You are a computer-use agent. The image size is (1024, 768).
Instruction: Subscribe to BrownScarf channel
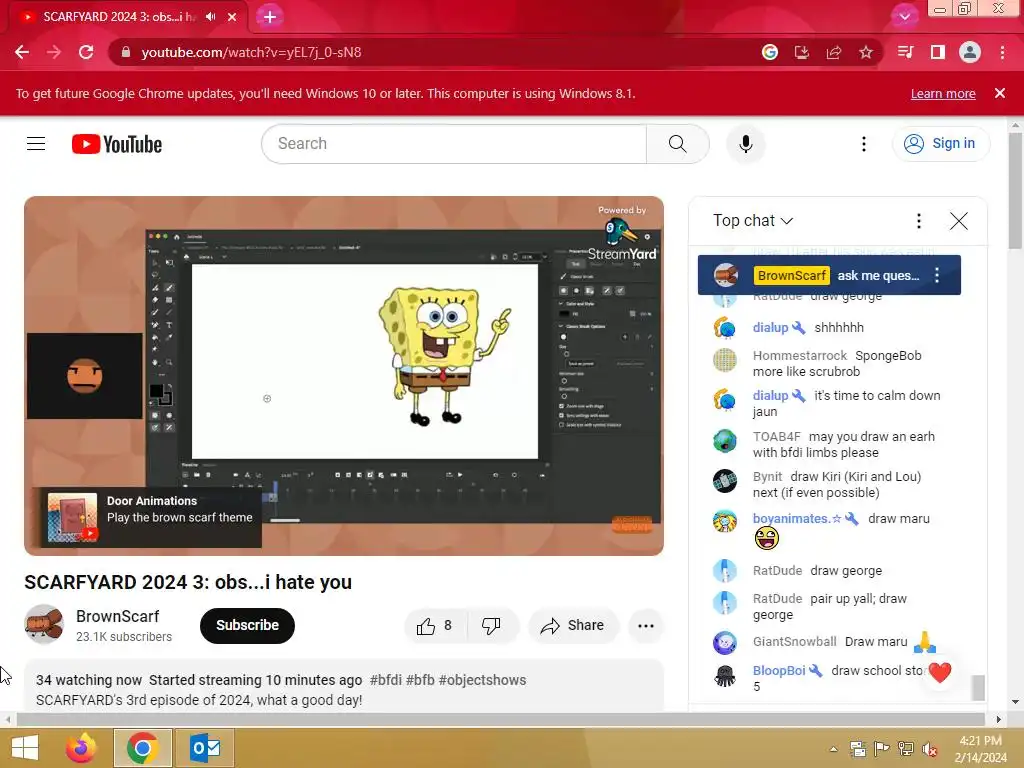(248, 626)
